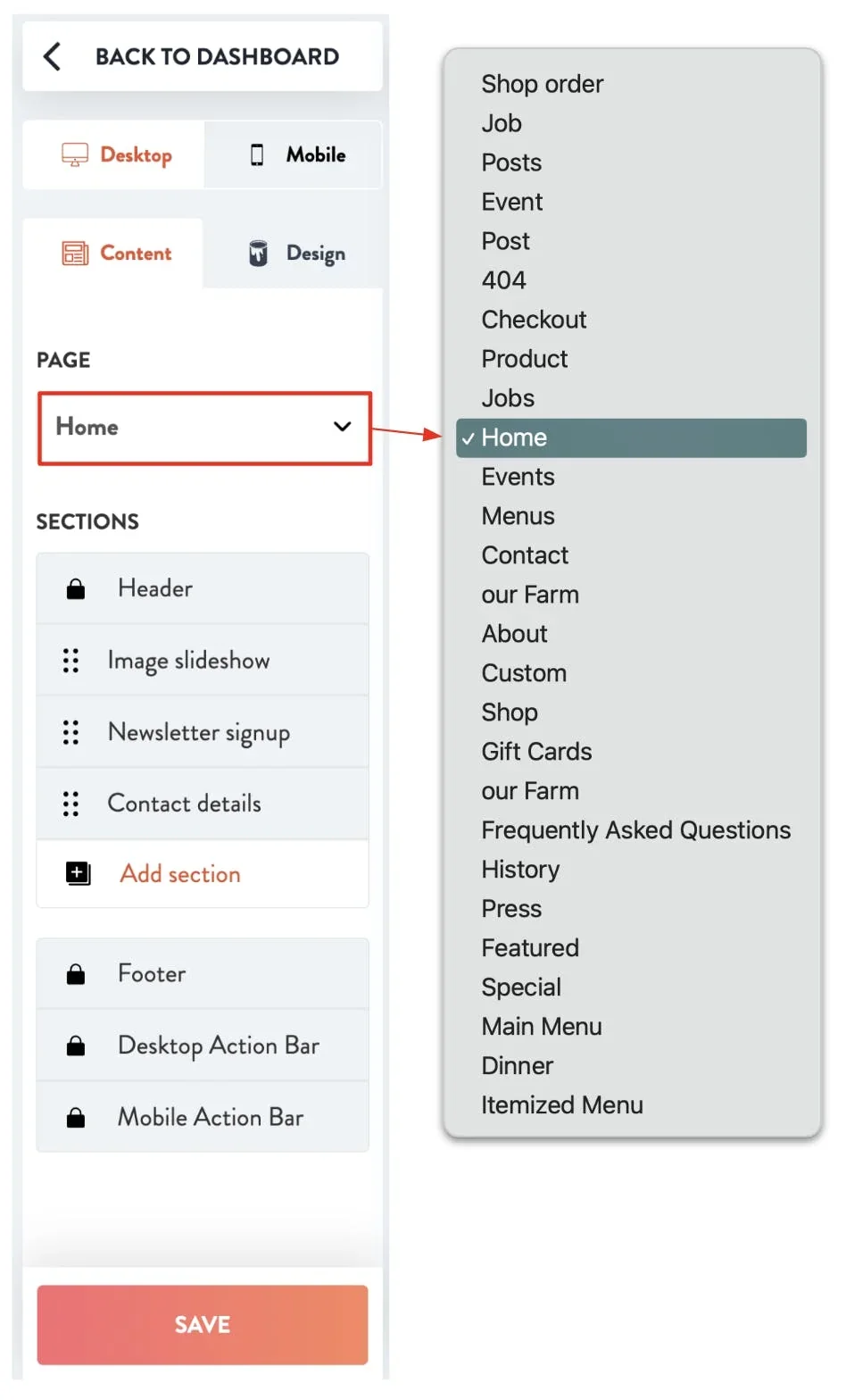
Task: Click the lock icon on the Footer section
Action: coord(76,974)
